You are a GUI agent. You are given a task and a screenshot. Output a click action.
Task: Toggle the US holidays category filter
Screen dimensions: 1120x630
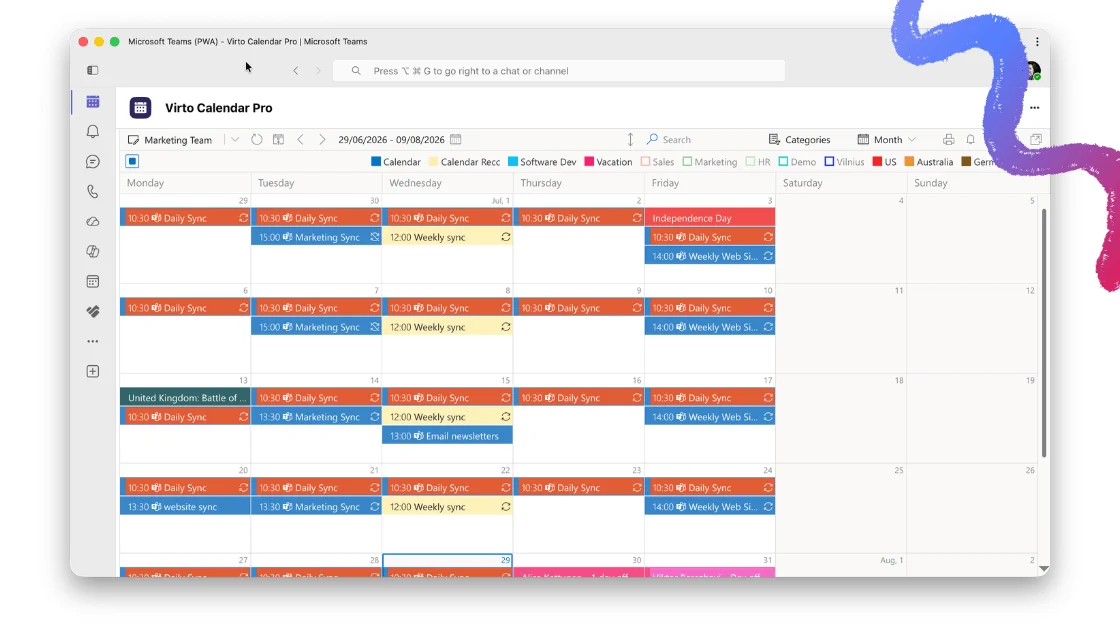pyautogui.click(x=884, y=162)
